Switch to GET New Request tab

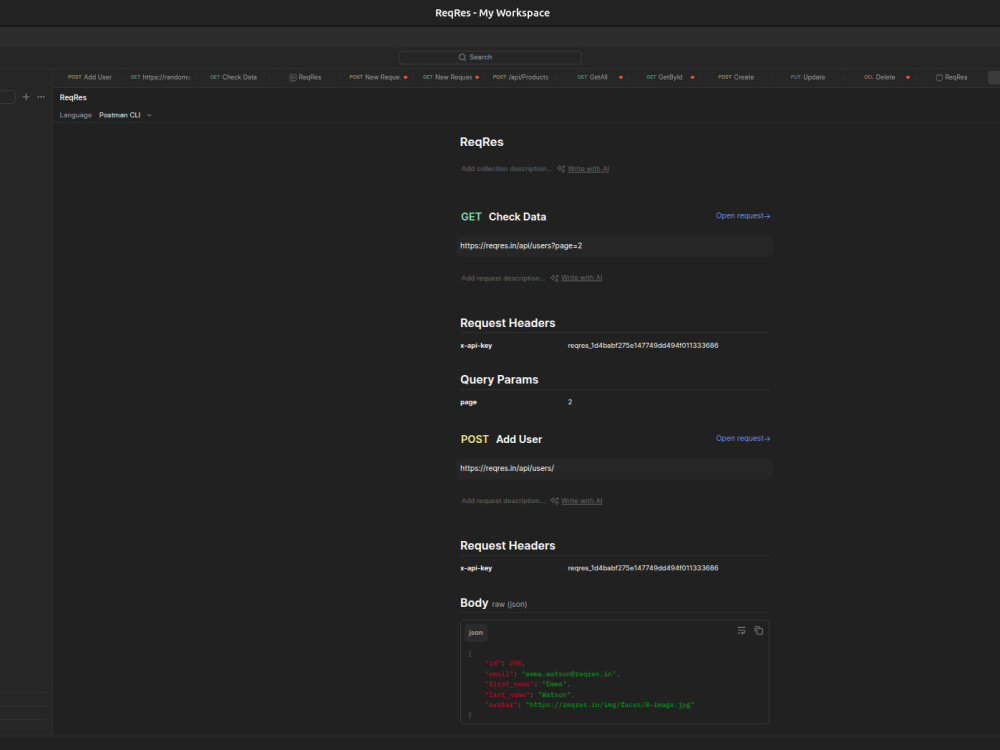pyautogui.click(x=447, y=77)
